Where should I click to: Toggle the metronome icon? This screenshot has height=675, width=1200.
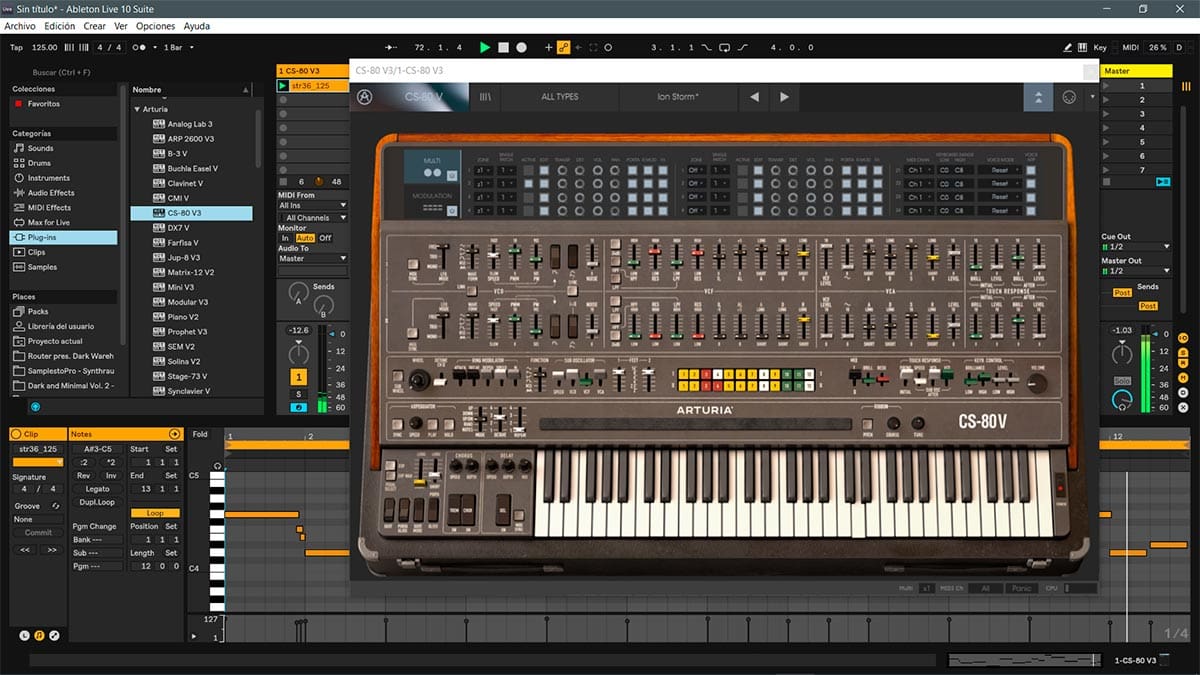[x=143, y=47]
